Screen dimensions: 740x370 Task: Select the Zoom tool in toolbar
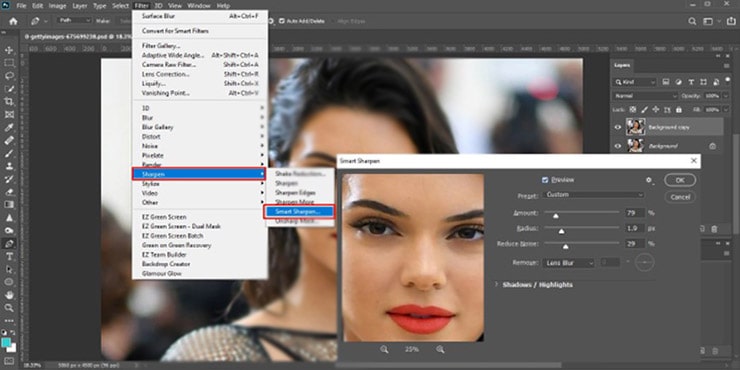pyautogui.click(x=9, y=308)
